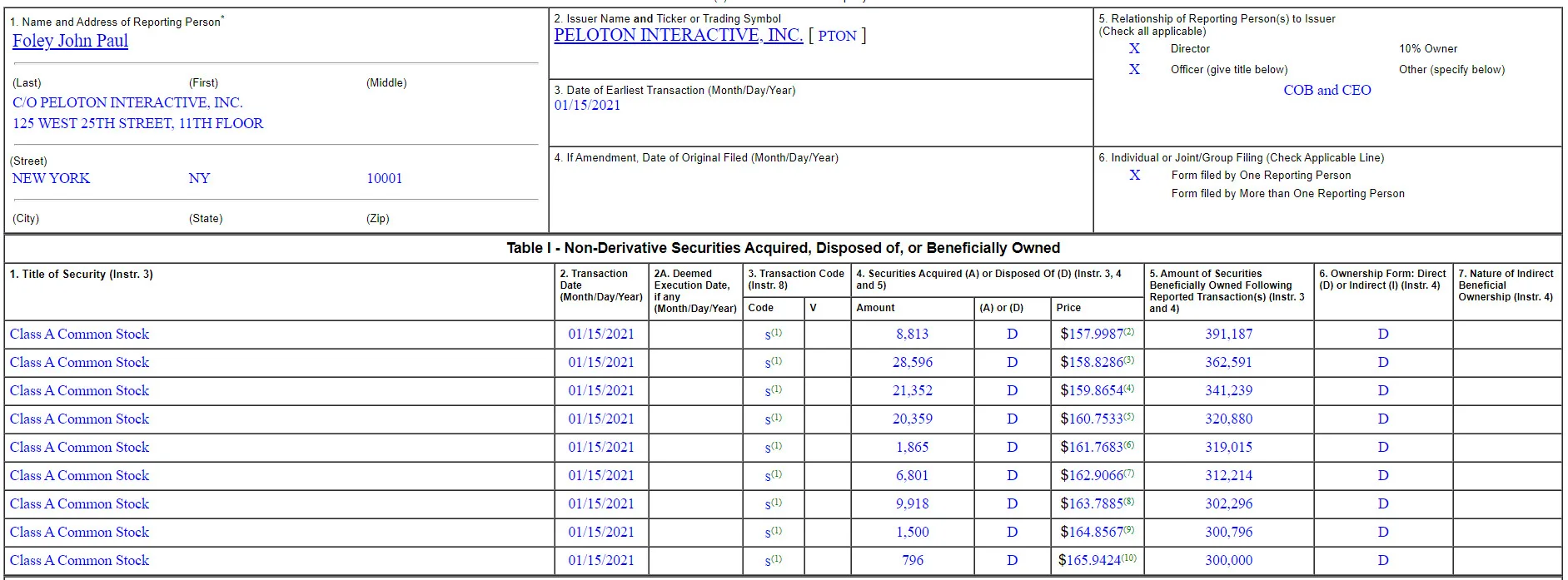Click the zip code 10001
The height and width of the screenshot is (580, 1568).
(x=384, y=178)
